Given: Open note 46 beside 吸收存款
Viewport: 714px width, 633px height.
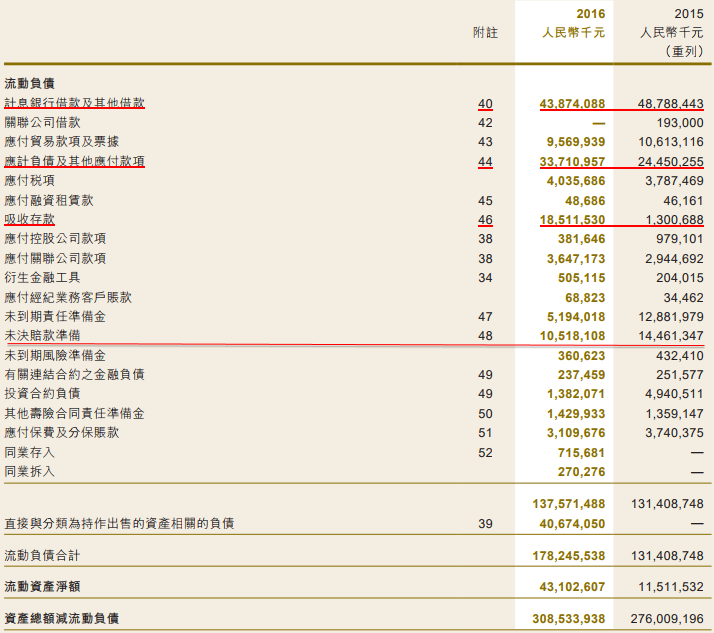Looking at the screenshot, I should pyautogui.click(x=485, y=219).
